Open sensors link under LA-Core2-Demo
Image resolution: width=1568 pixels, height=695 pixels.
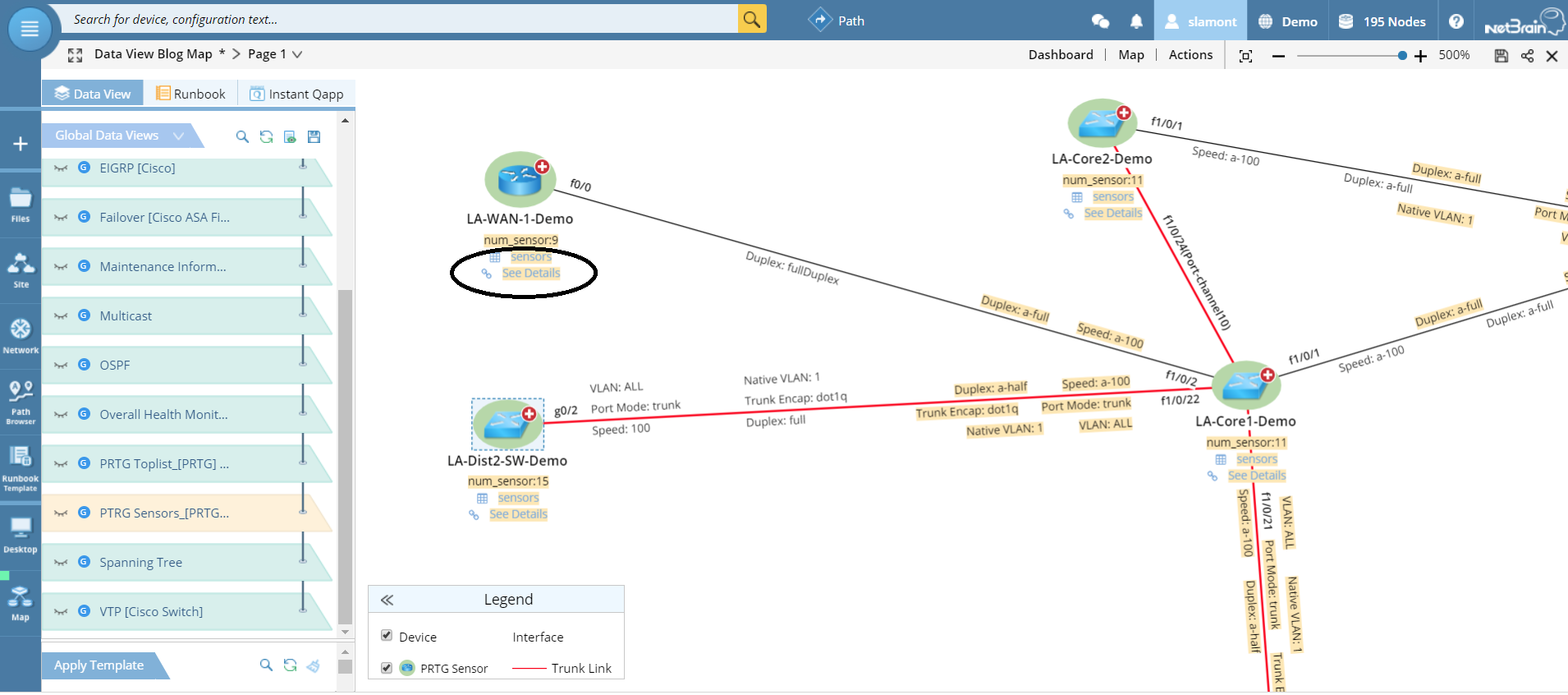(x=1113, y=197)
